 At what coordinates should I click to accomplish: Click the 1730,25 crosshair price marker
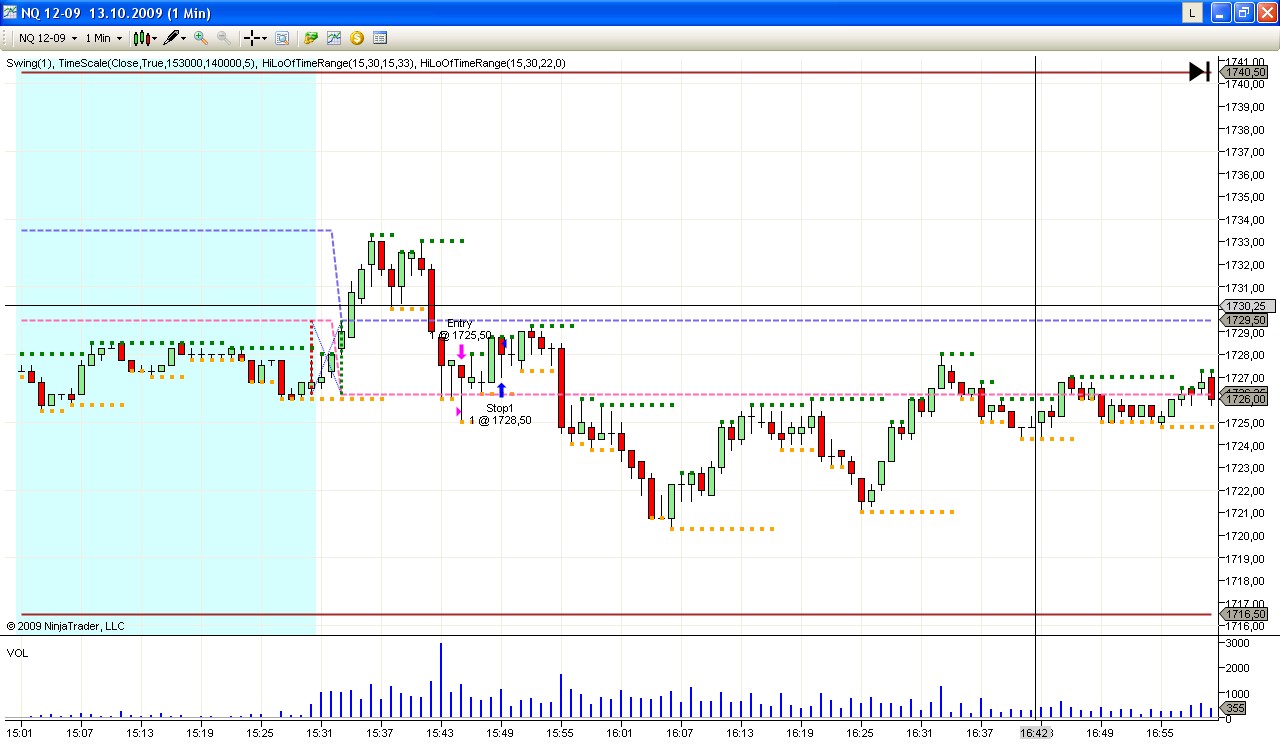click(x=1246, y=306)
